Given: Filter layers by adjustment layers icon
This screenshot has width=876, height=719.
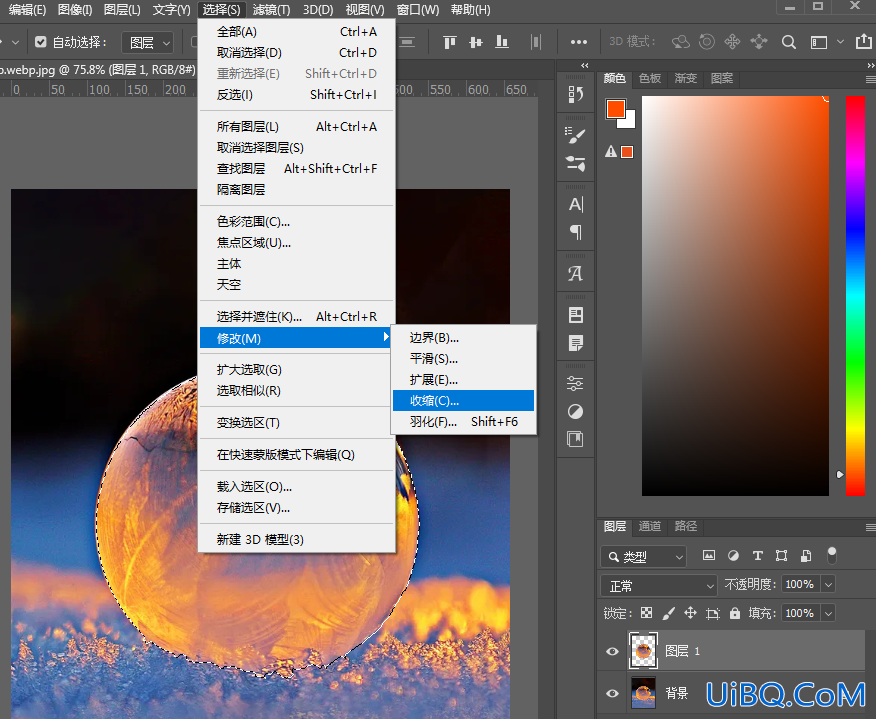Looking at the screenshot, I should 733,555.
